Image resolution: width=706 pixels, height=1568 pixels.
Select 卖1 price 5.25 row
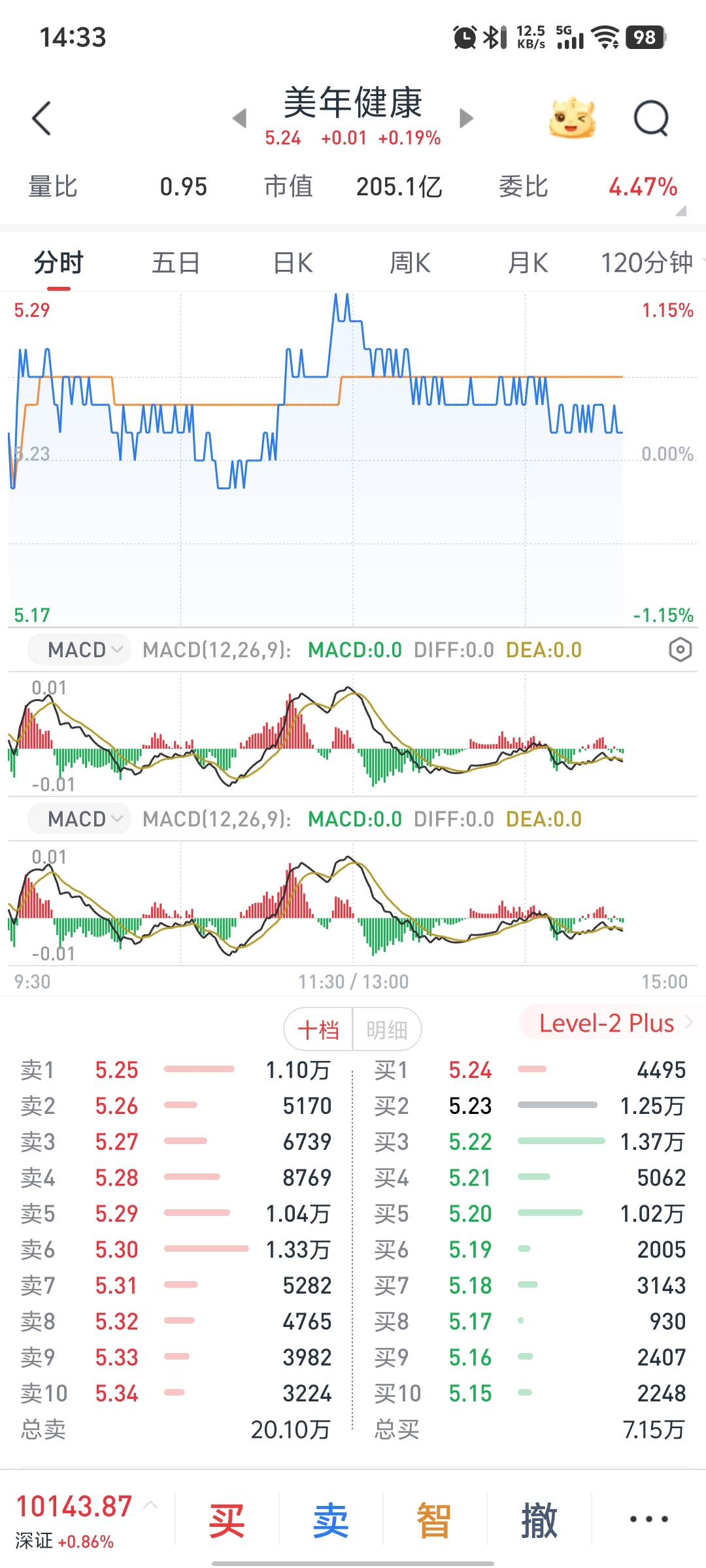click(x=176, y=1070)
